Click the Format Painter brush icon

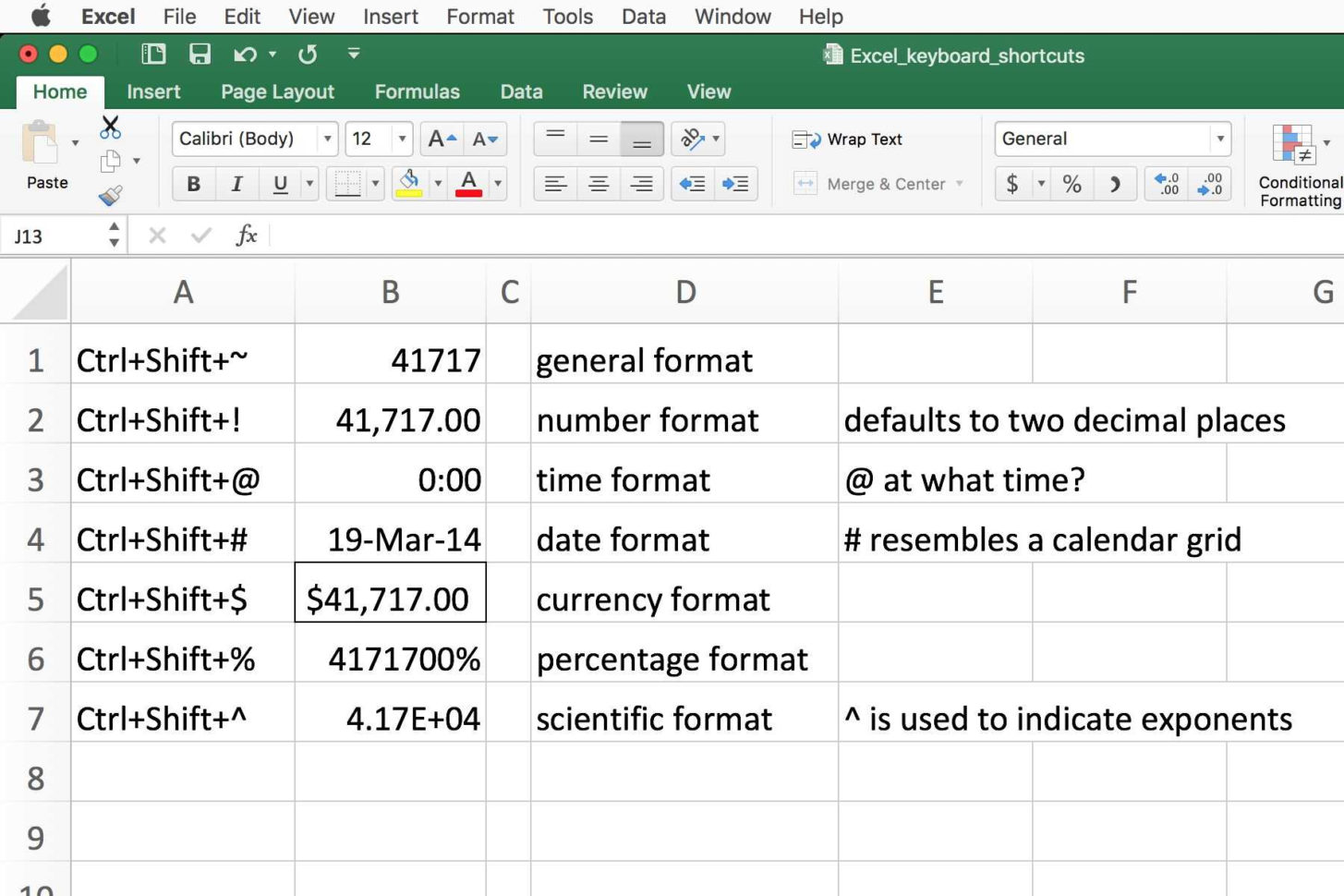click(x=110, y=197)
